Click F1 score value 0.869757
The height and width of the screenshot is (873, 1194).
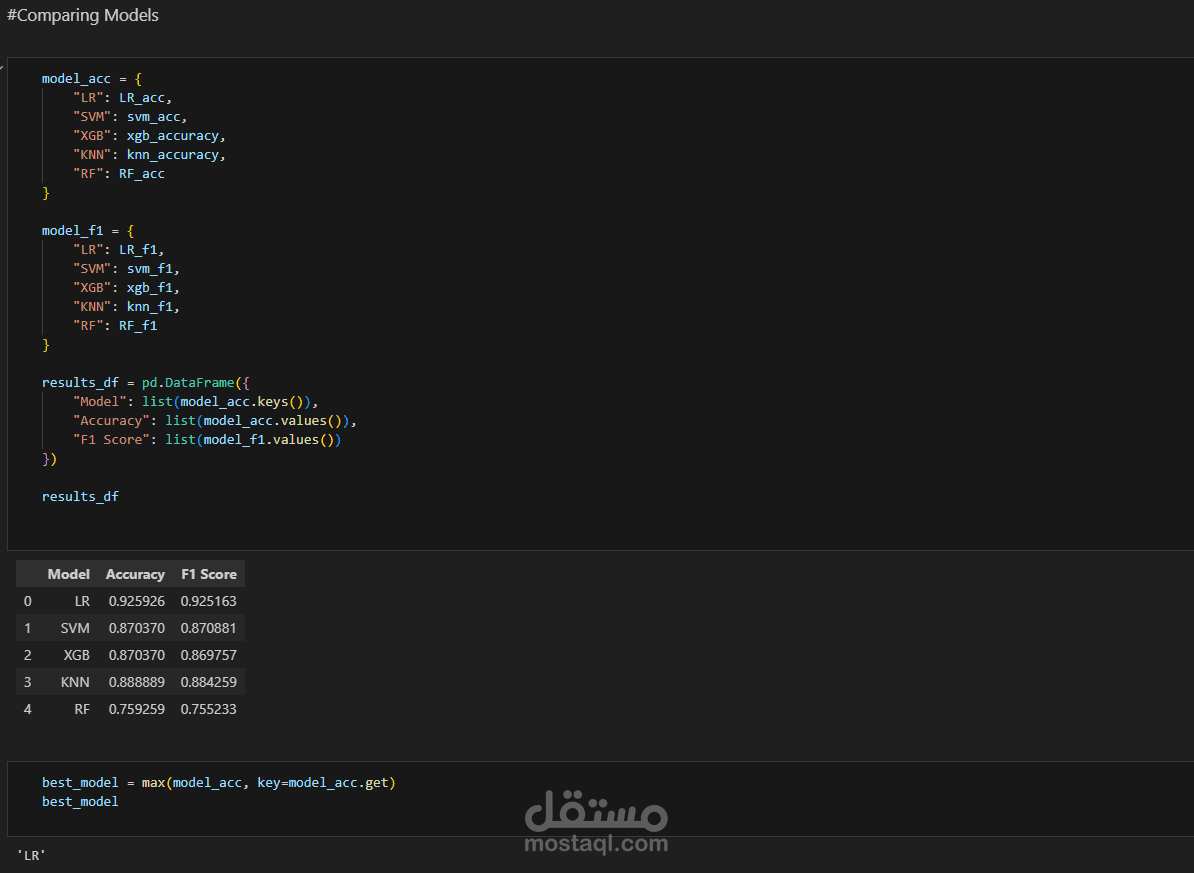[209, 655]
